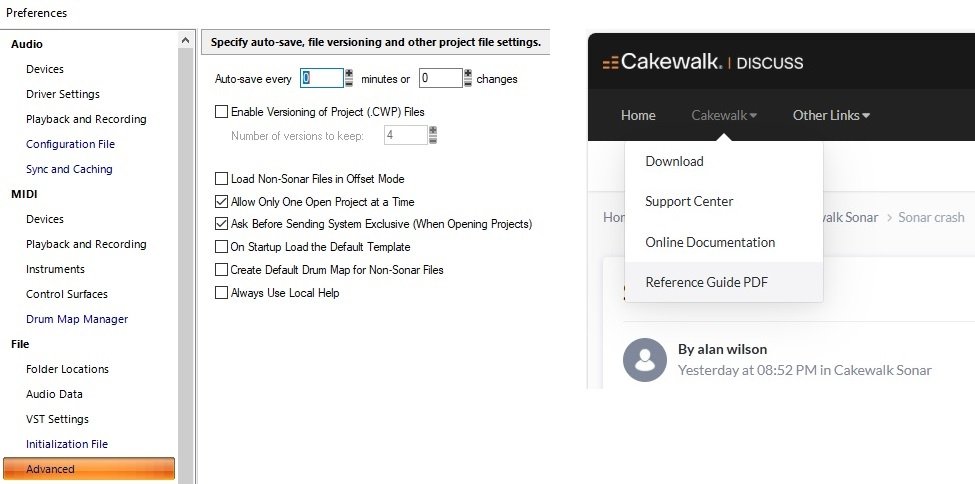This screenshot has height=484, width=975.
Task: Go to Home in the forum navigation bar
Action: pyautogui.click(x=638, y=115)
